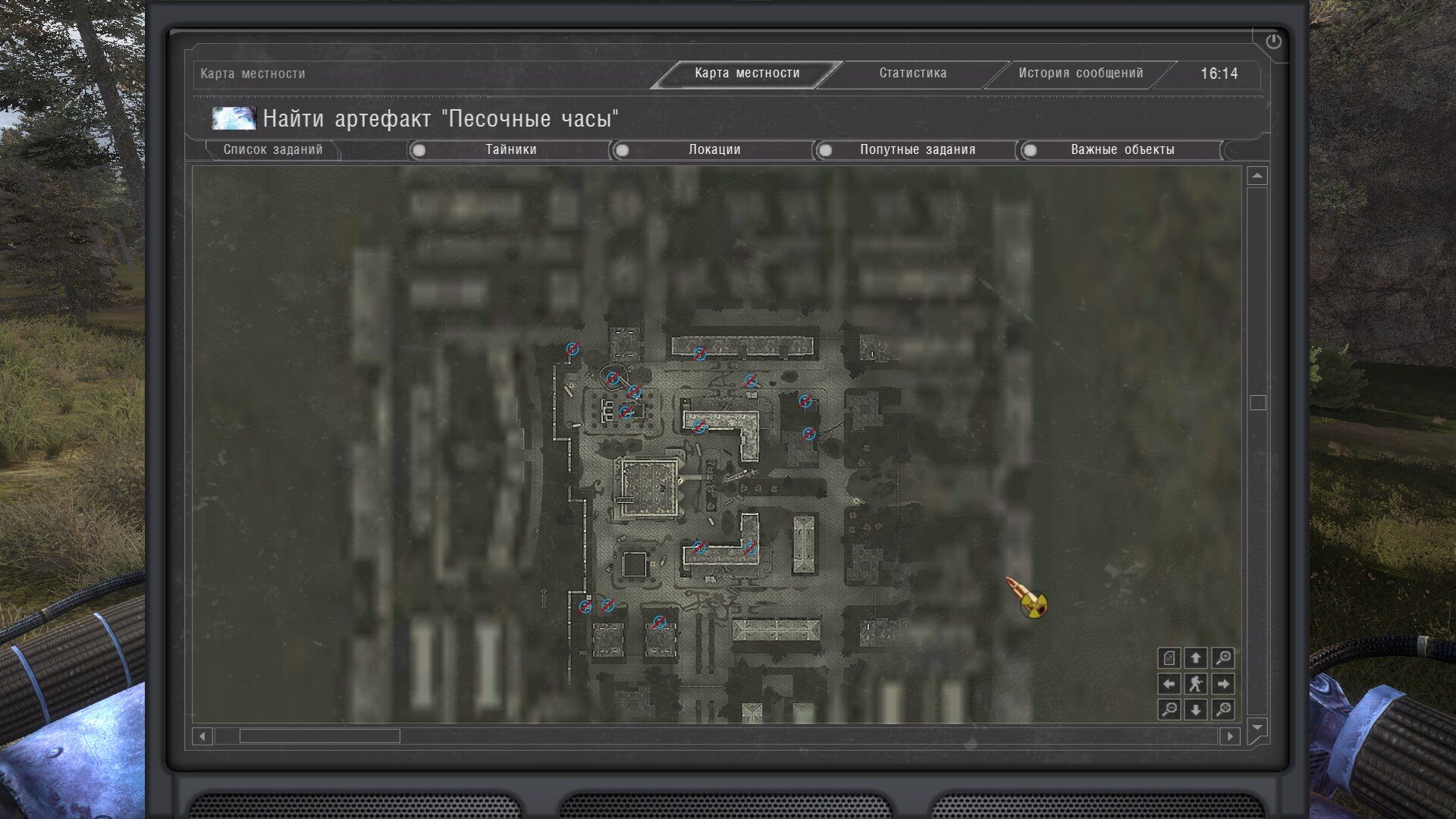Viewport: 1456px width, 819px height.
Task: Center the map on the player figure
Action: coord(1196,683)
